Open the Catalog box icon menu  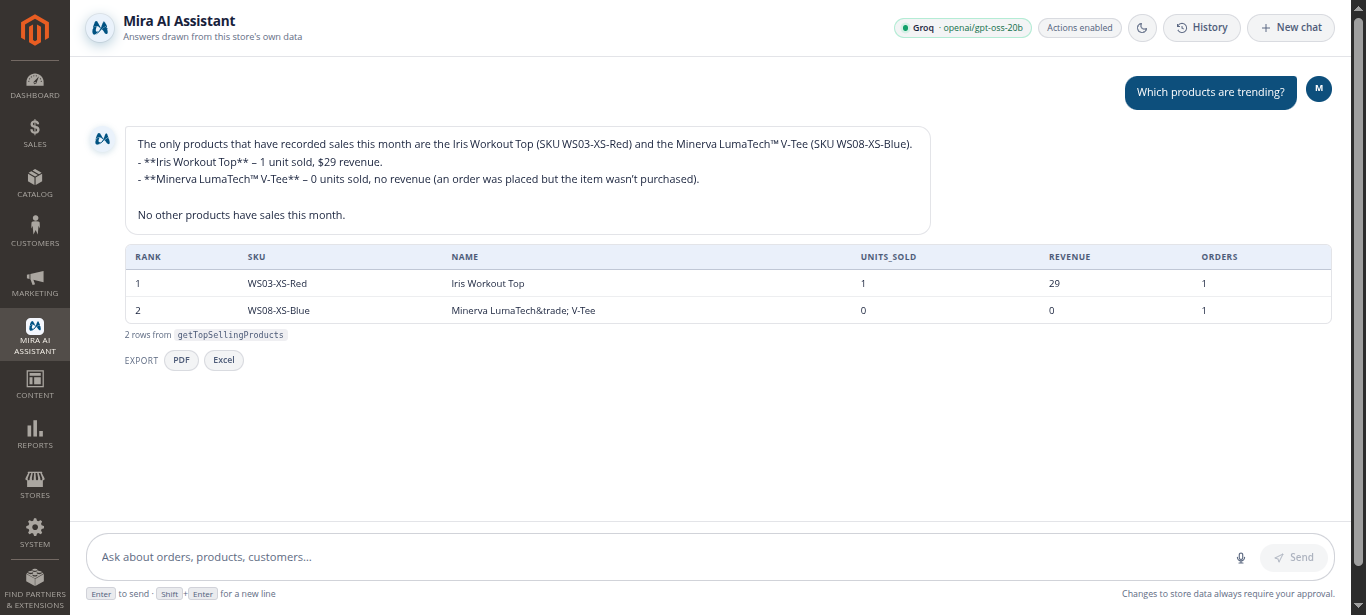35,184
